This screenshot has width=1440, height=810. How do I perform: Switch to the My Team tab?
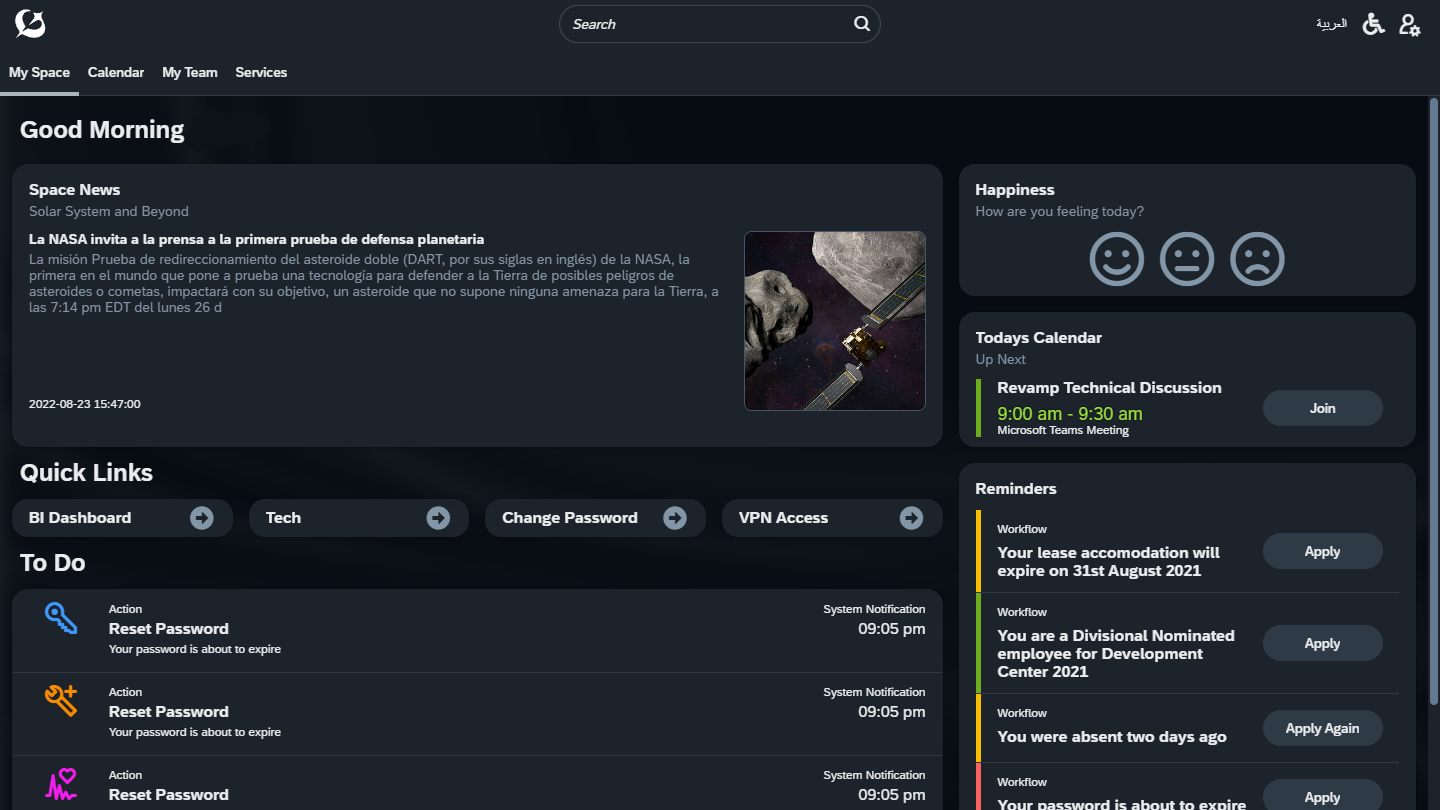[190, 72]
